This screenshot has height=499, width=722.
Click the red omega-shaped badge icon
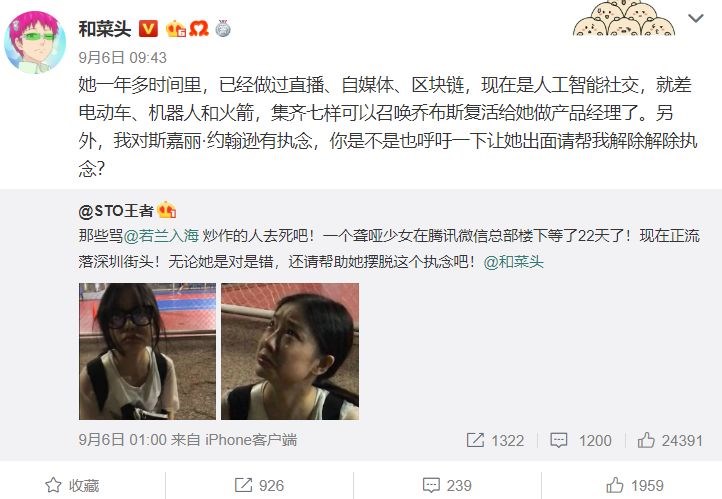pos(199,29)
